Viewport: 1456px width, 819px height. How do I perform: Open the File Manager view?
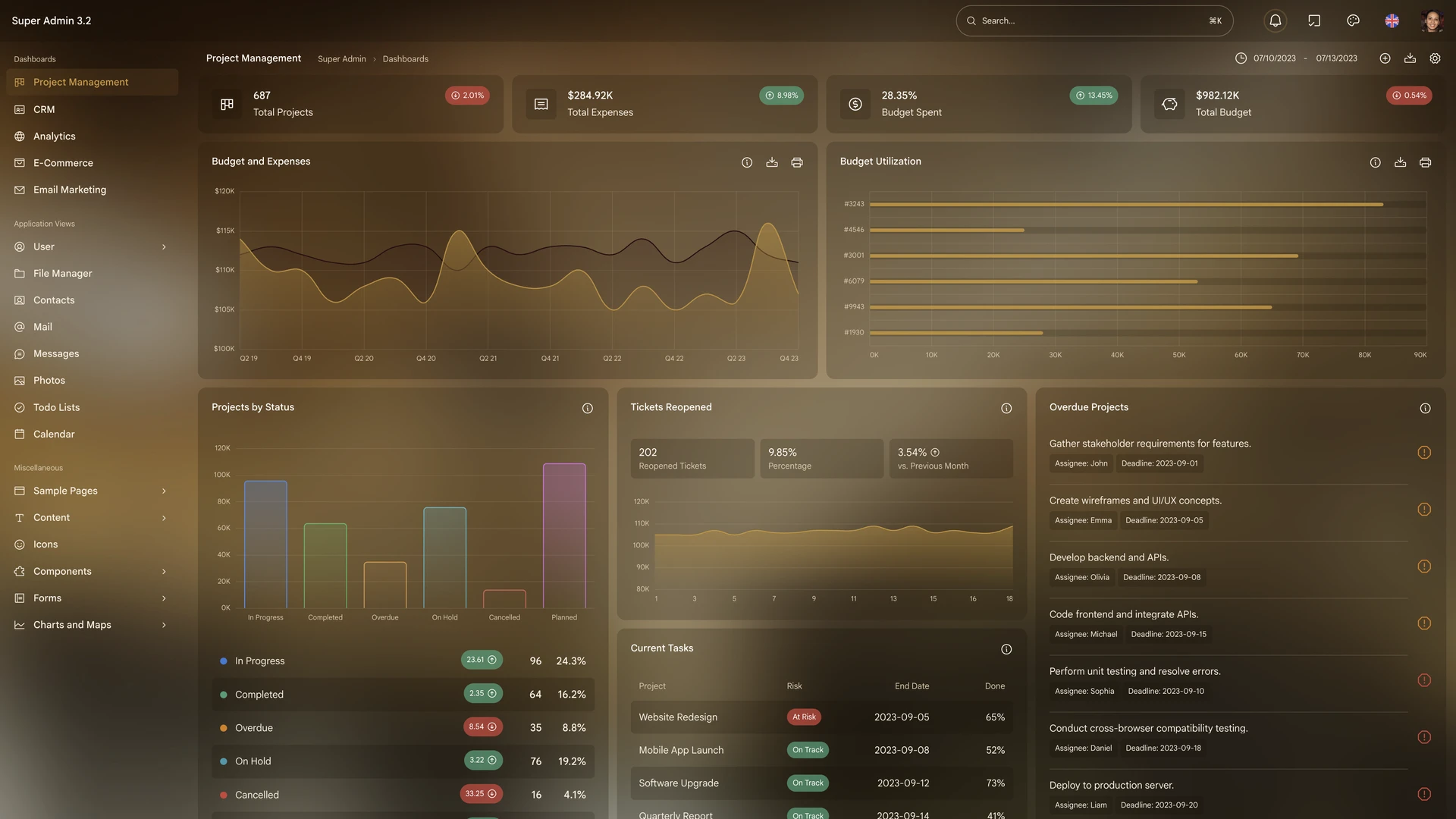coord(92,274)
